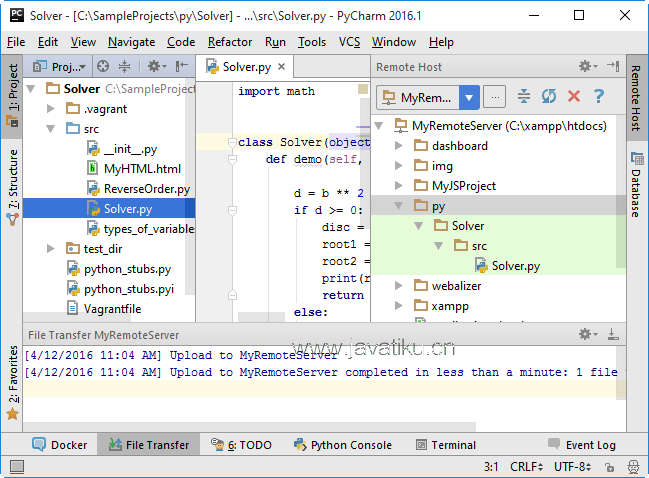649x478 pixels.
Task: Refresh the remote host file tree
Action: (549, 97)
